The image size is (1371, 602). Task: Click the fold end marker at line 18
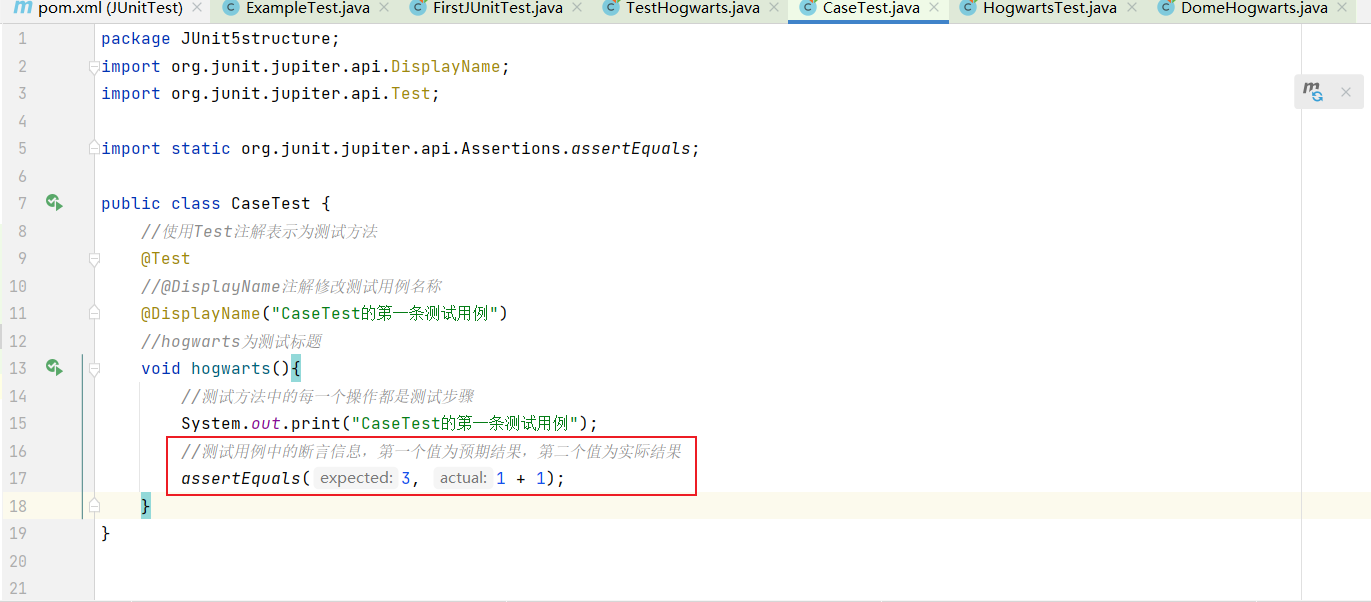[x=95, y=505]
